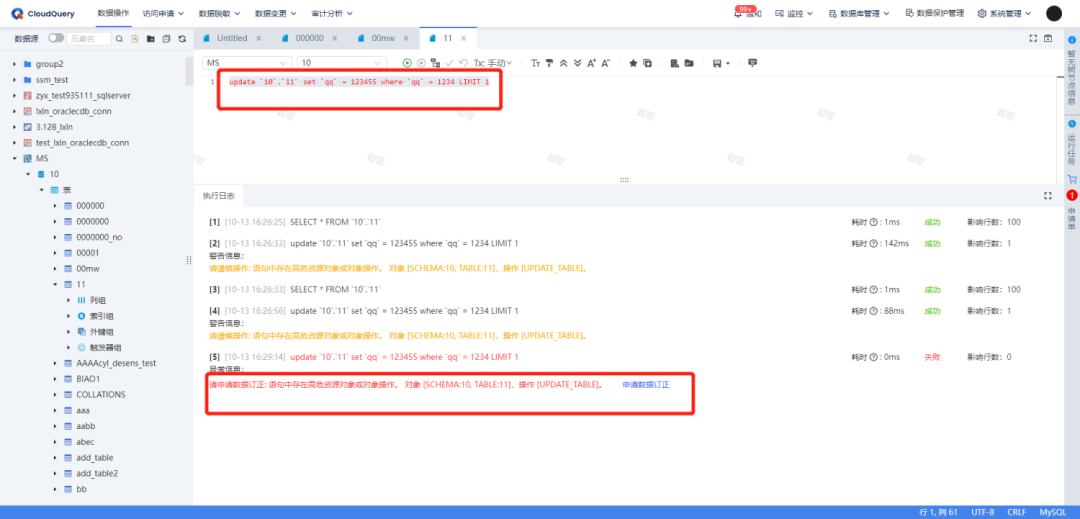Click the search magnifier in data source panel
This screenshot has width=1080, height=519.
coord(119,39)
